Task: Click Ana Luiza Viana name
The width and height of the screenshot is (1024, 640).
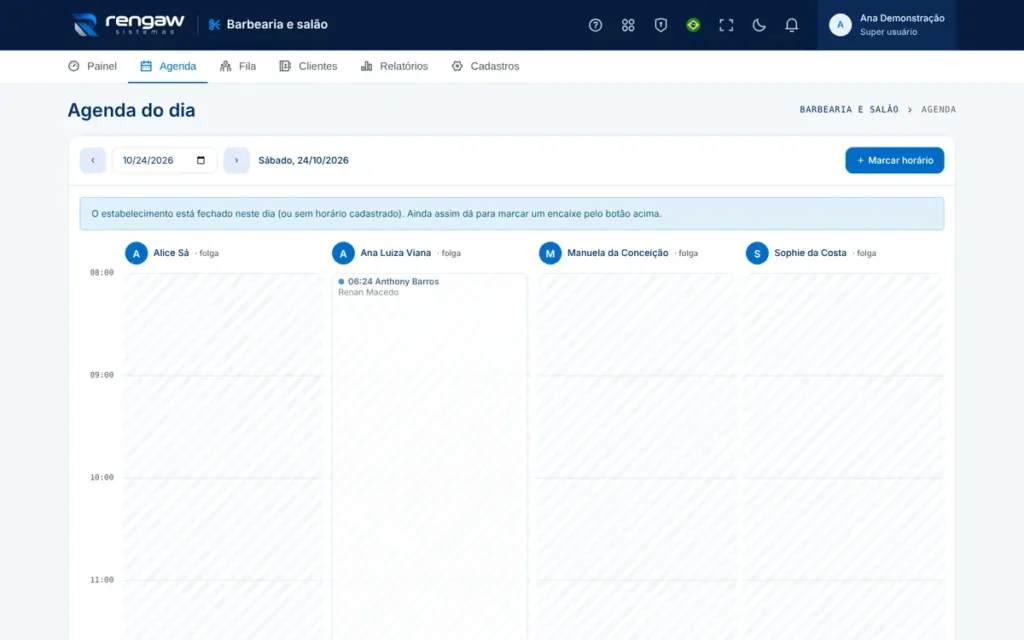Action: [x=396, y=253]
